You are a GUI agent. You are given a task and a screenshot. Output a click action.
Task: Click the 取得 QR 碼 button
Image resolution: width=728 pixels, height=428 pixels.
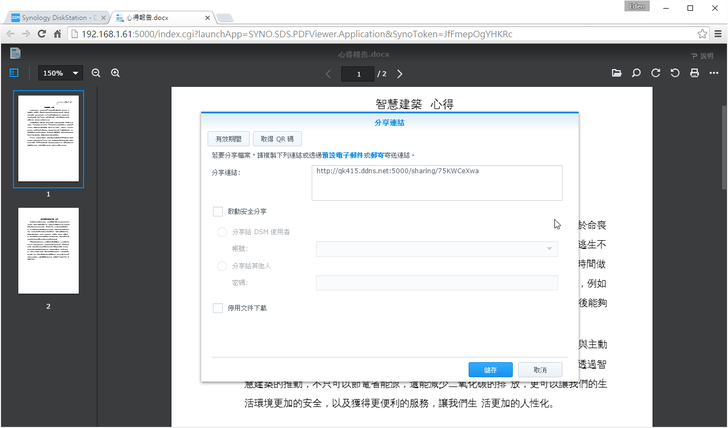coord(273,139)
